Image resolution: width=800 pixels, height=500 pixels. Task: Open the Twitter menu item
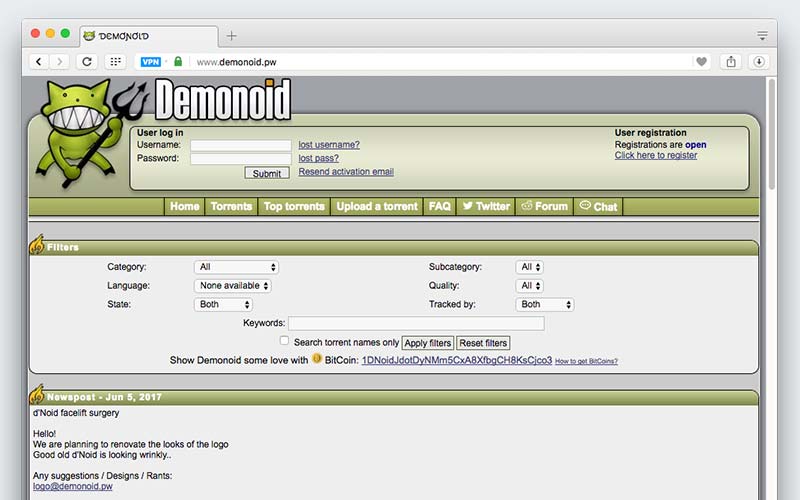[486, 206]
